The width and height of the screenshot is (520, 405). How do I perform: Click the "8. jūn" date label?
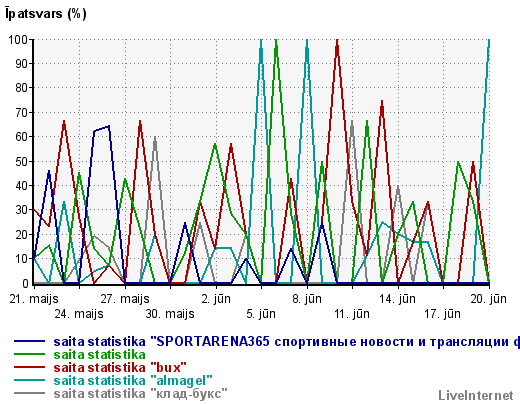pyautogui.click(x=307, y=299)
